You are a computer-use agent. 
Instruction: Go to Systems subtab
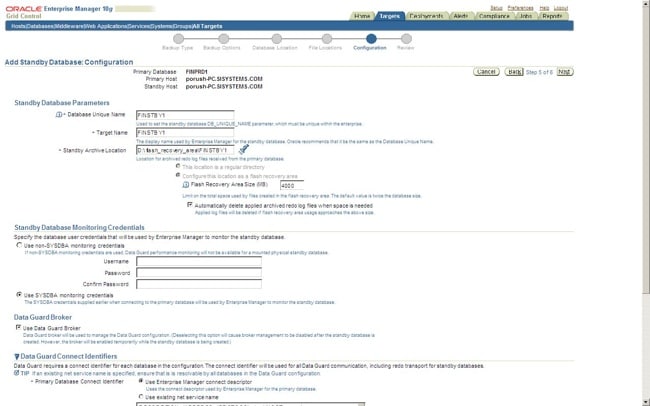pyautogui.click(x=161, y=26)
